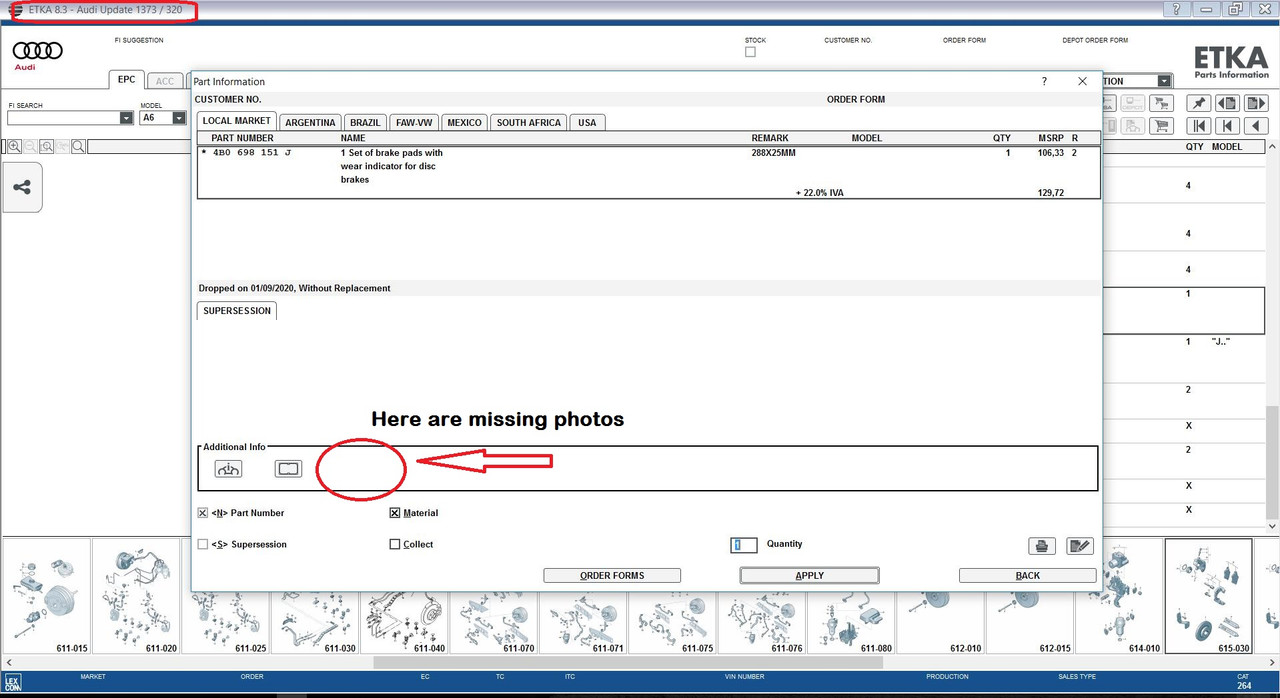1280x698 pixels.
Task: Open the FI SEARCH dropdown
Action: (126, 118)
